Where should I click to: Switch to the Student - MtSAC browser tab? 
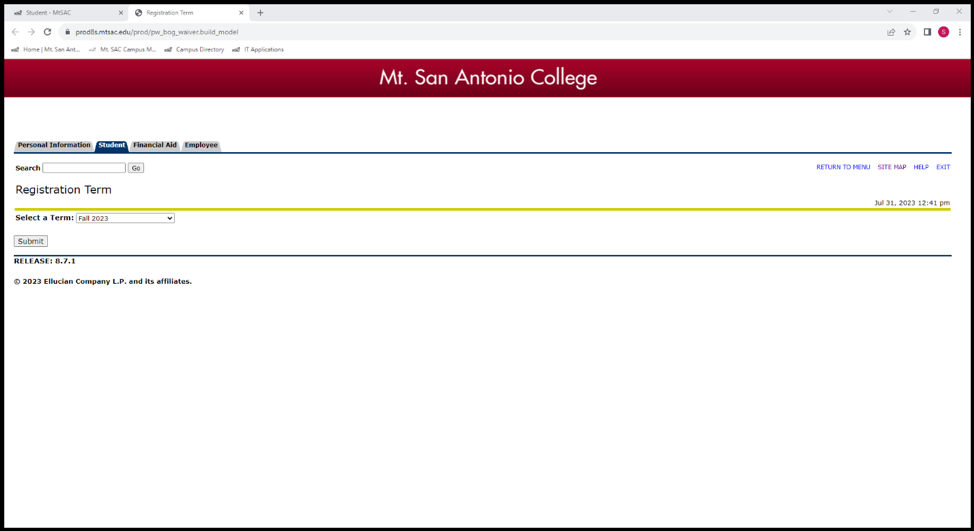tap(68, 12)
